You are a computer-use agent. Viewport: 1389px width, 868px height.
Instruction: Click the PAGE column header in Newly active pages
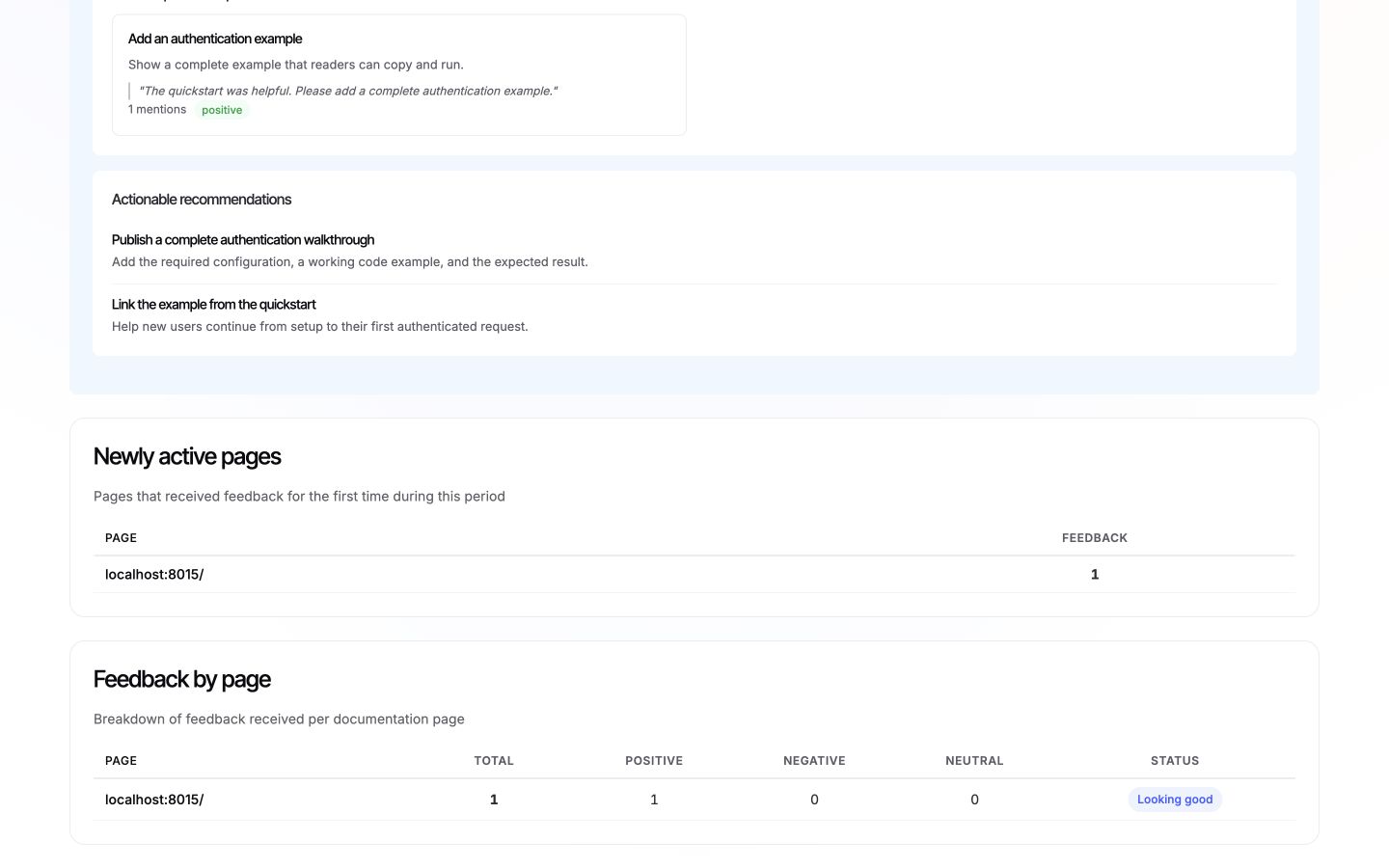pos(121,538)
